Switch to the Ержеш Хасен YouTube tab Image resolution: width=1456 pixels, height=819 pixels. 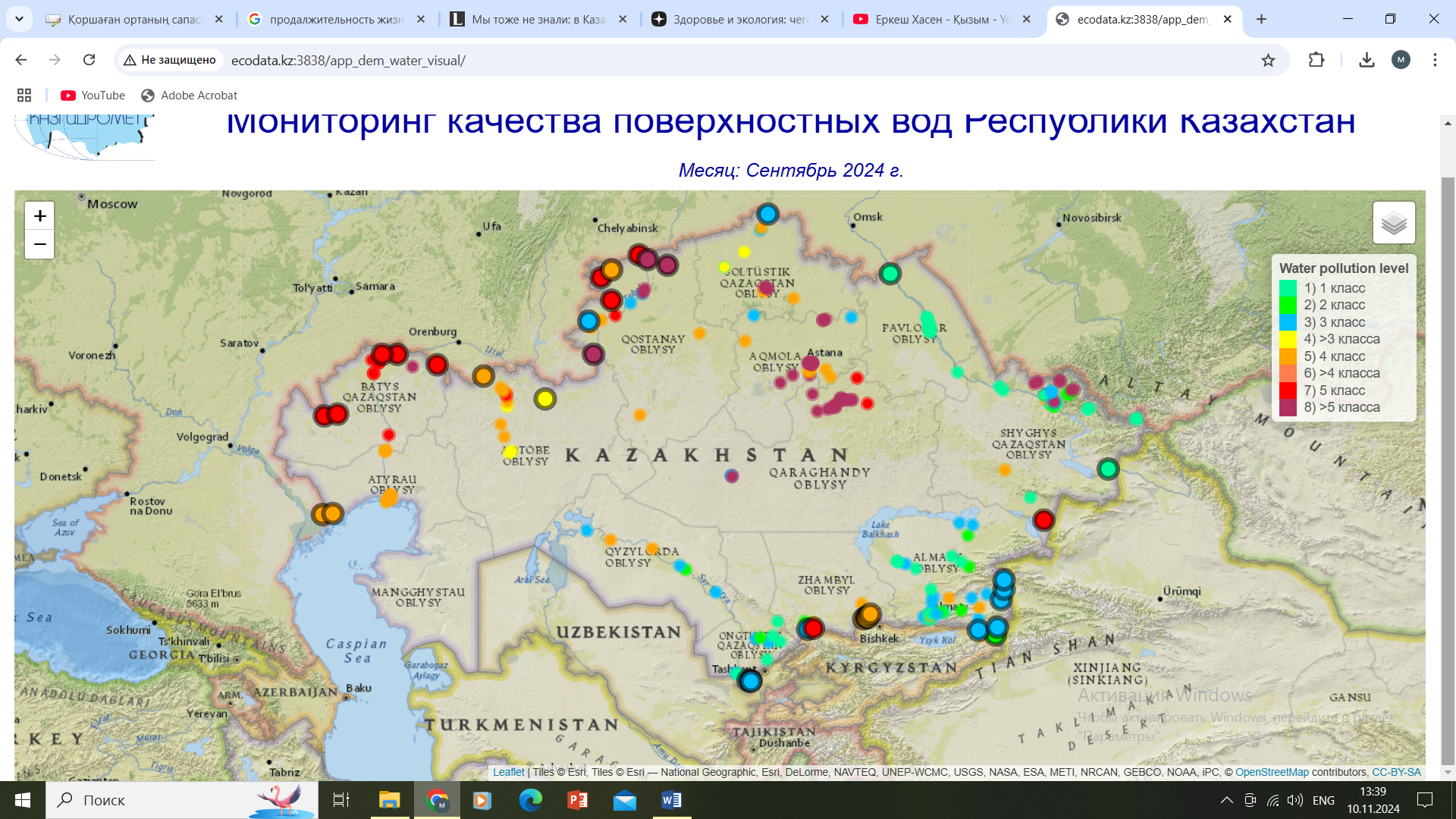(940, 20)
